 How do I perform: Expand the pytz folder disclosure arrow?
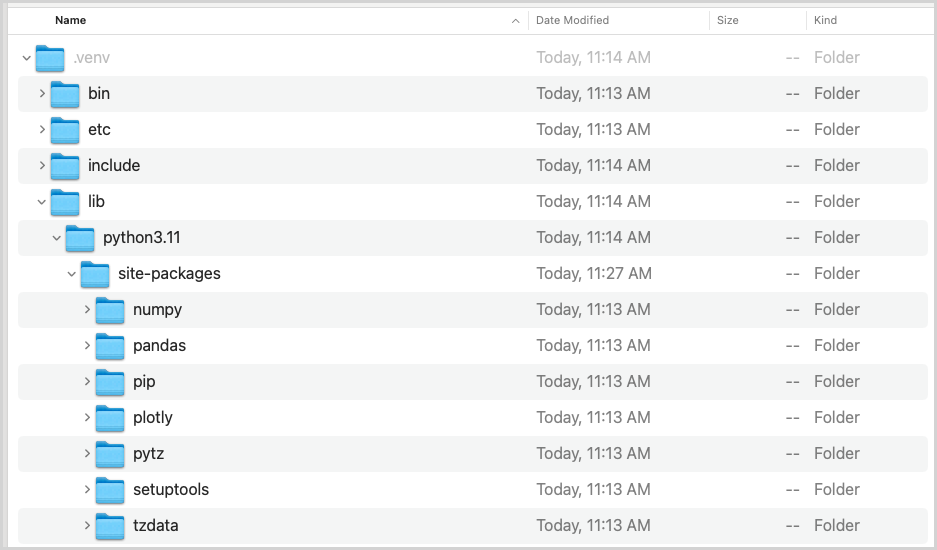pyautogui.click(x=87, y=453)
